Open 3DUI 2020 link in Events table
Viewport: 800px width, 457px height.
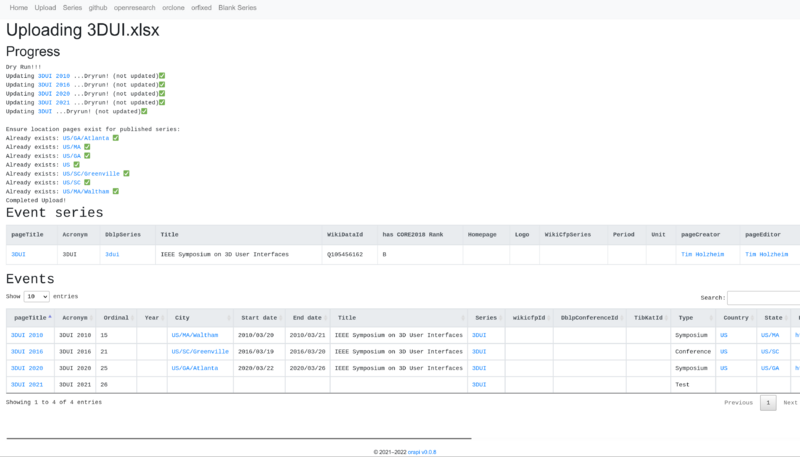tap(27, 368)
